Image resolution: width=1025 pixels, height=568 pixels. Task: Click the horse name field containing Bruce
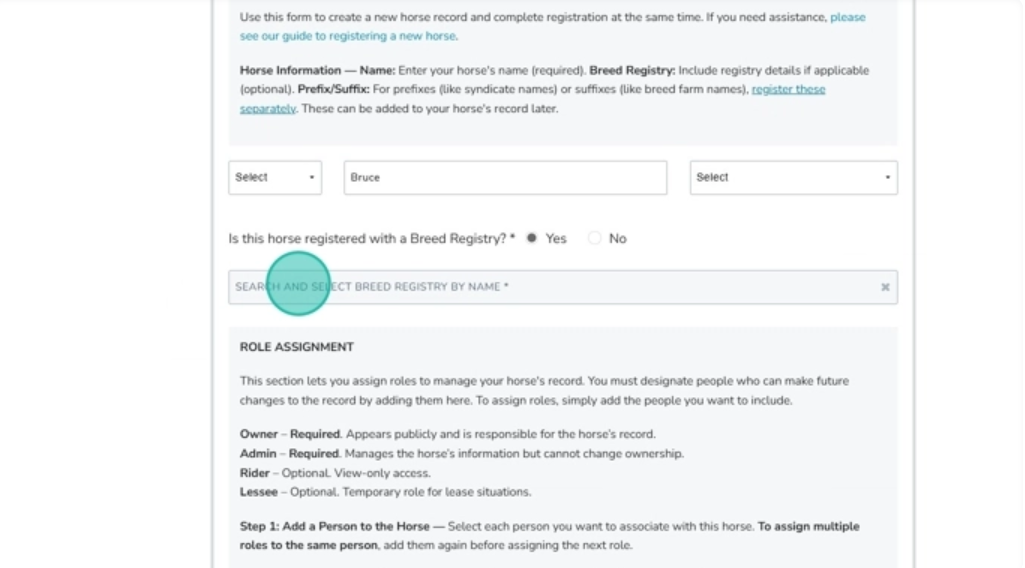coord(505,178)
